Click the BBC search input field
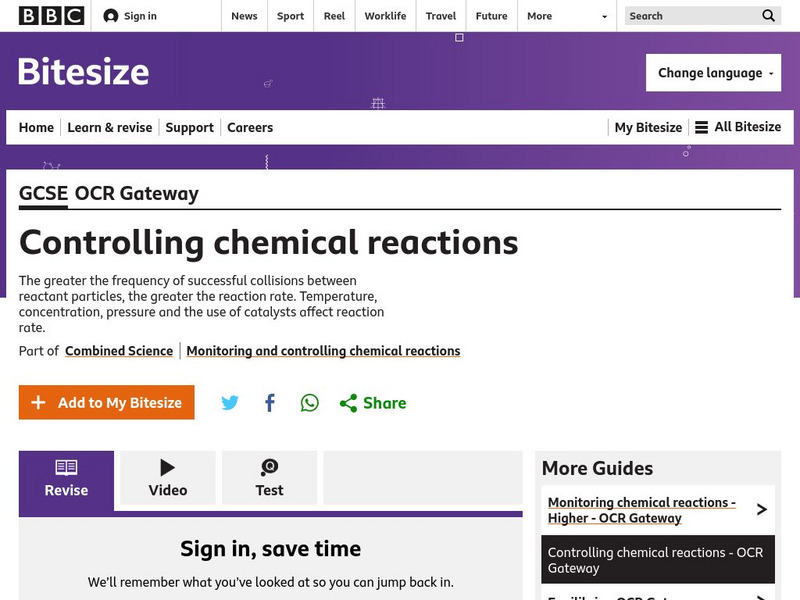Viewport: 800px width, 600px height. tap(692, 16)
